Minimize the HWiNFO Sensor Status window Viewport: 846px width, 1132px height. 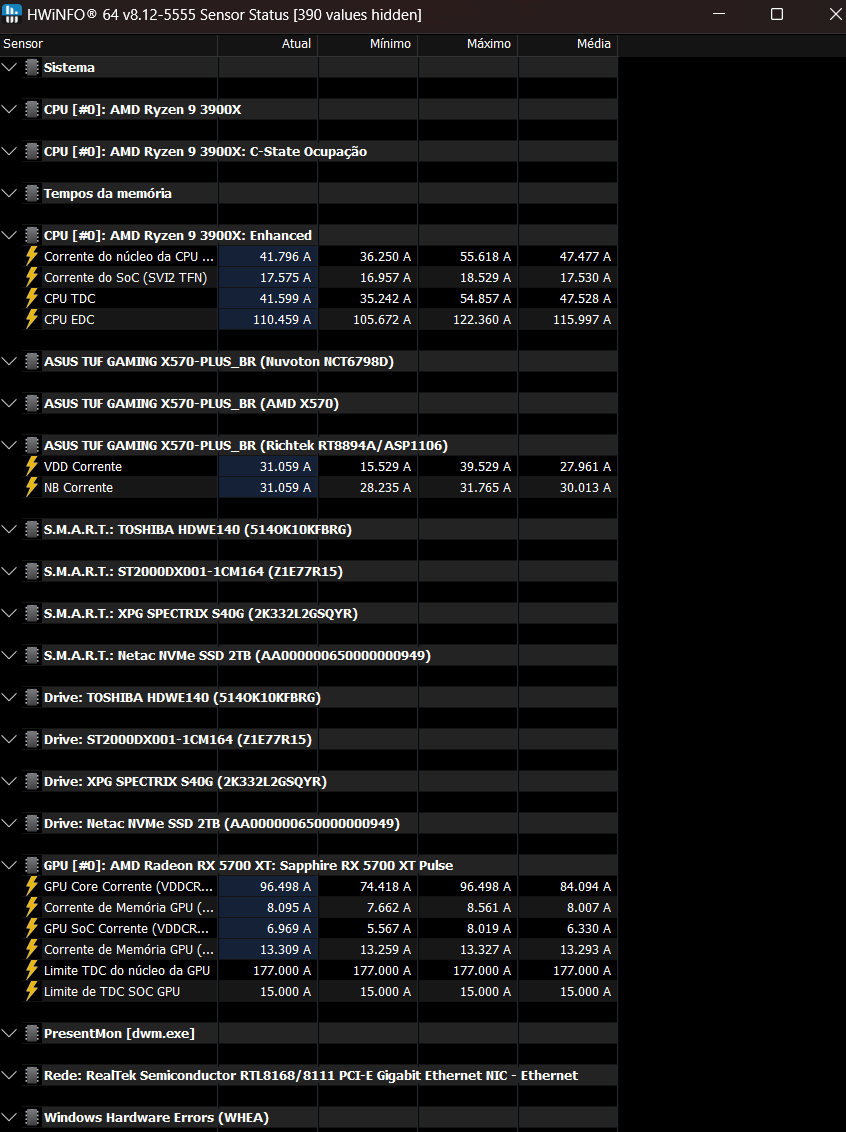(x=718, y=14)
